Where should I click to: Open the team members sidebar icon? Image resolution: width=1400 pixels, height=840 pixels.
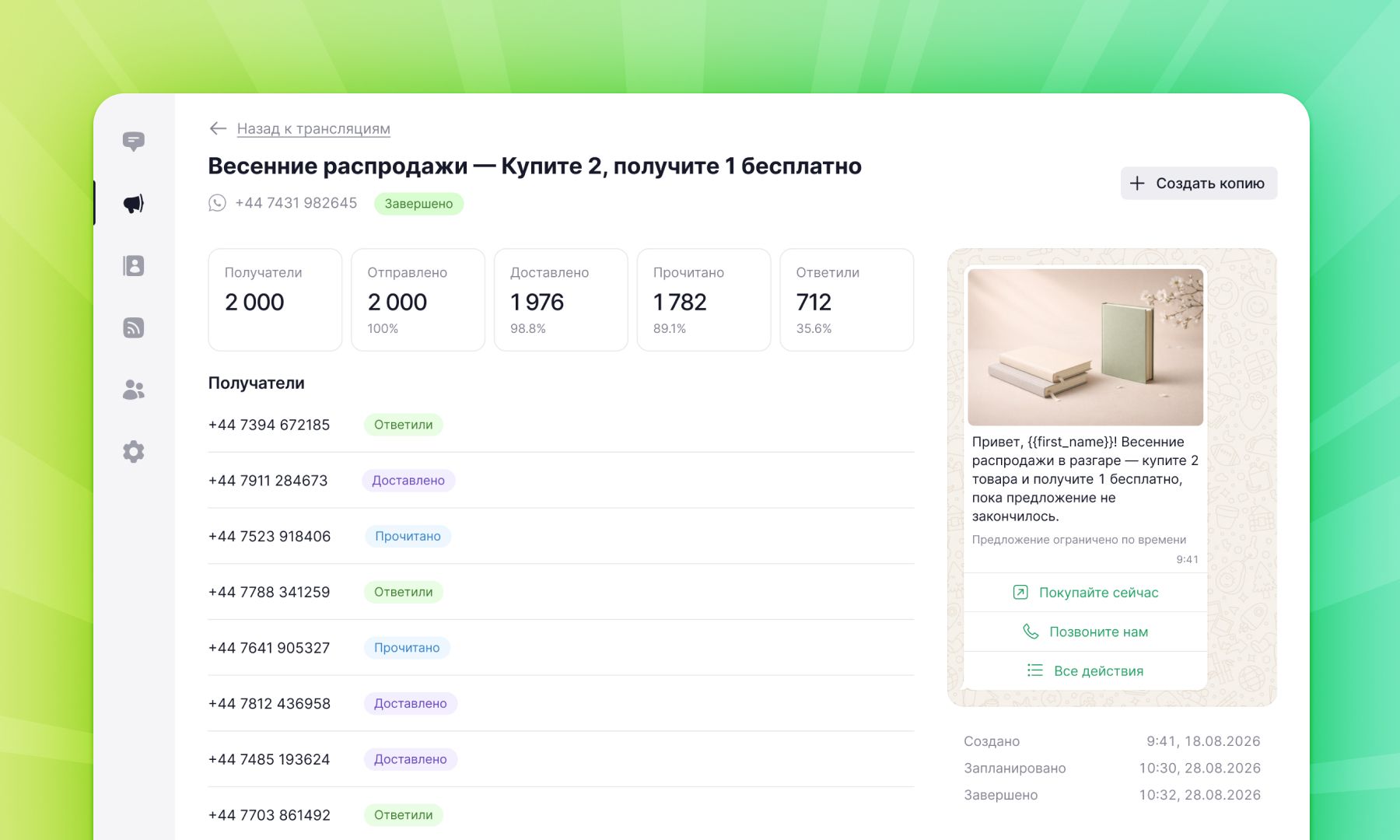tap(134, 390)
